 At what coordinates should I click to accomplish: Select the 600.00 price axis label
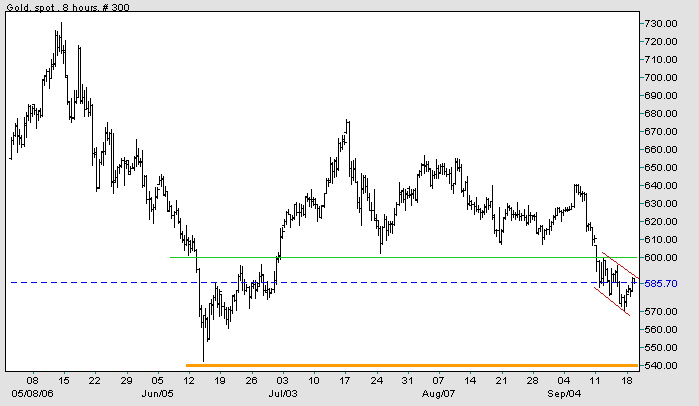(x=661, y=258)
